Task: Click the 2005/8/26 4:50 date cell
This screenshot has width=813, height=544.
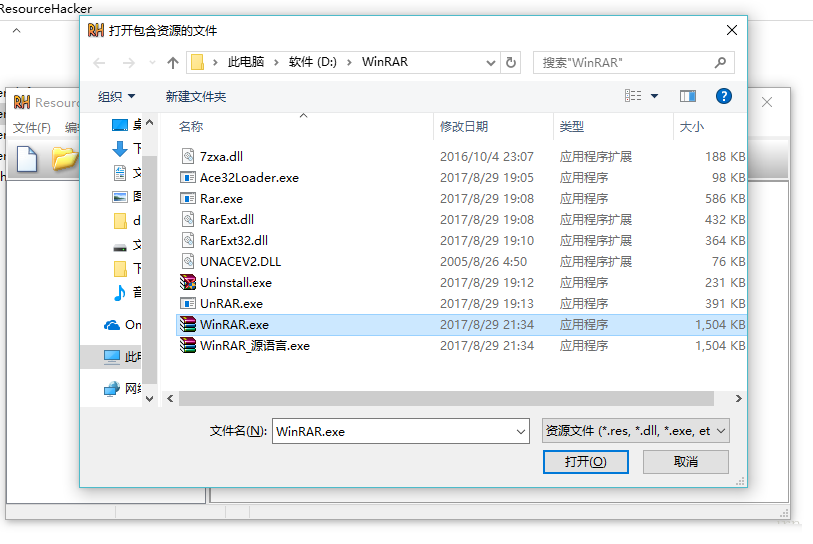Action: tap(483, 261)
